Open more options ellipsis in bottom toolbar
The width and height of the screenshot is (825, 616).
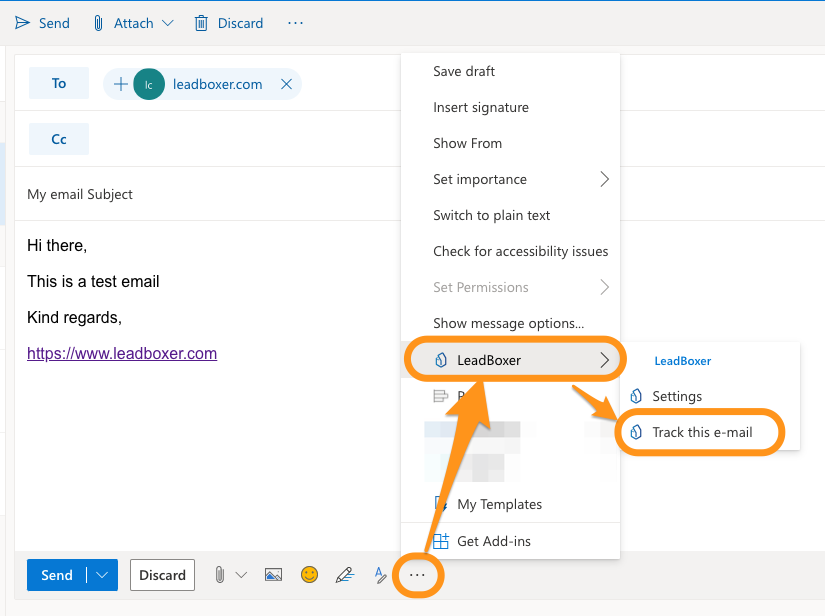[418, 575]
